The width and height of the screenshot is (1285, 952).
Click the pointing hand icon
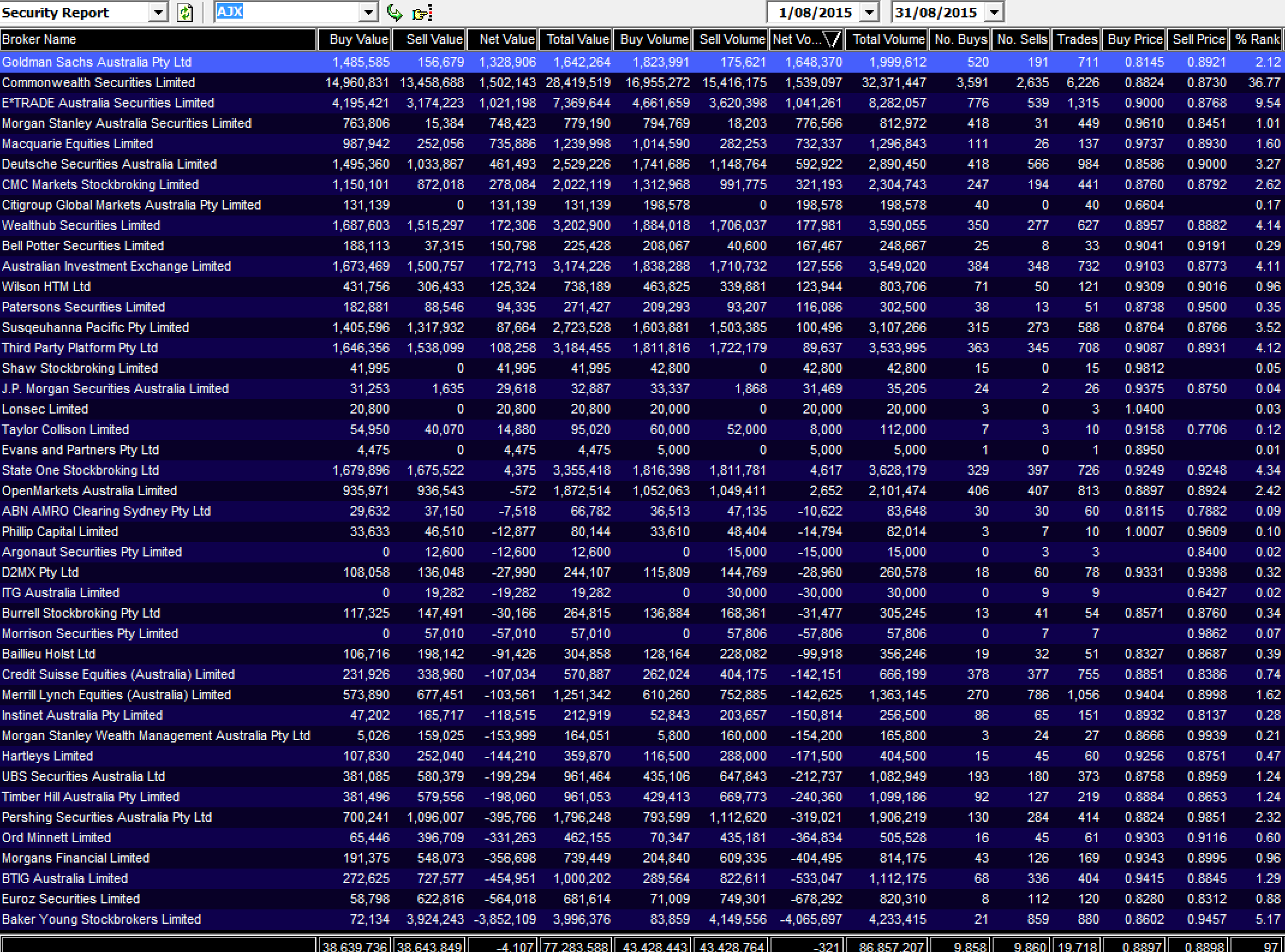422,13
